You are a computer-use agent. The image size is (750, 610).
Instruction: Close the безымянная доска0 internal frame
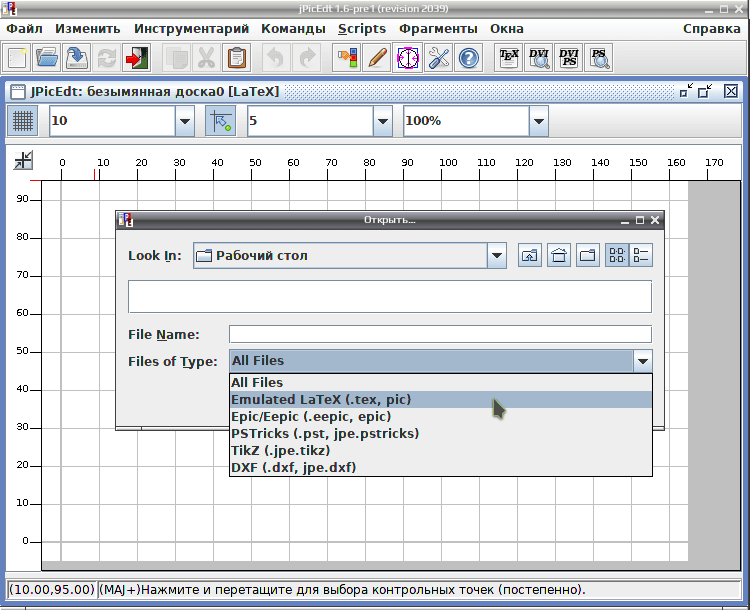731,91
